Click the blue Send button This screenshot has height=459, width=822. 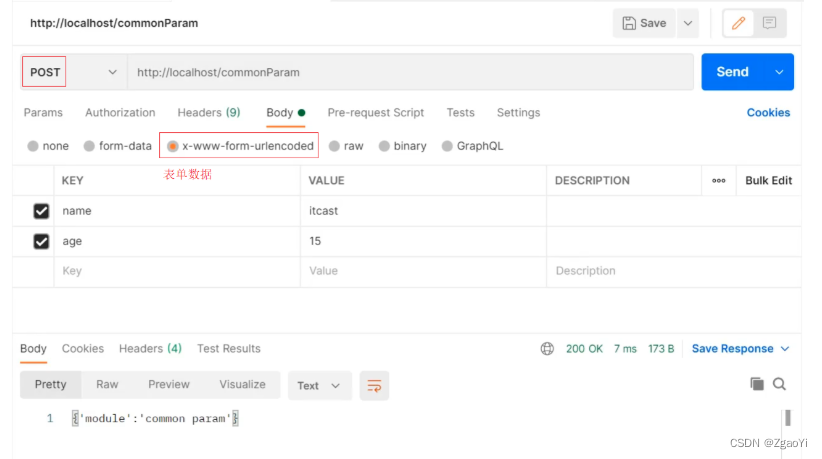pos(733,72)
